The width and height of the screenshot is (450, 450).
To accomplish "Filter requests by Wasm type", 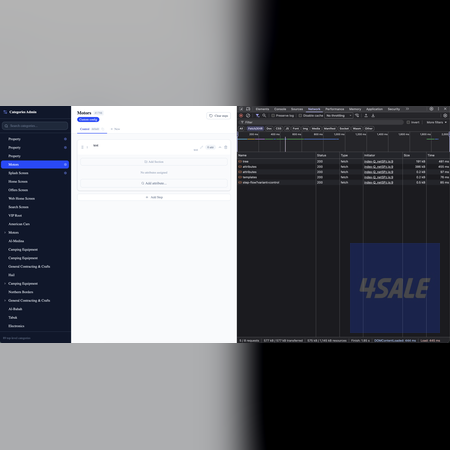I will tap(357, 128).
